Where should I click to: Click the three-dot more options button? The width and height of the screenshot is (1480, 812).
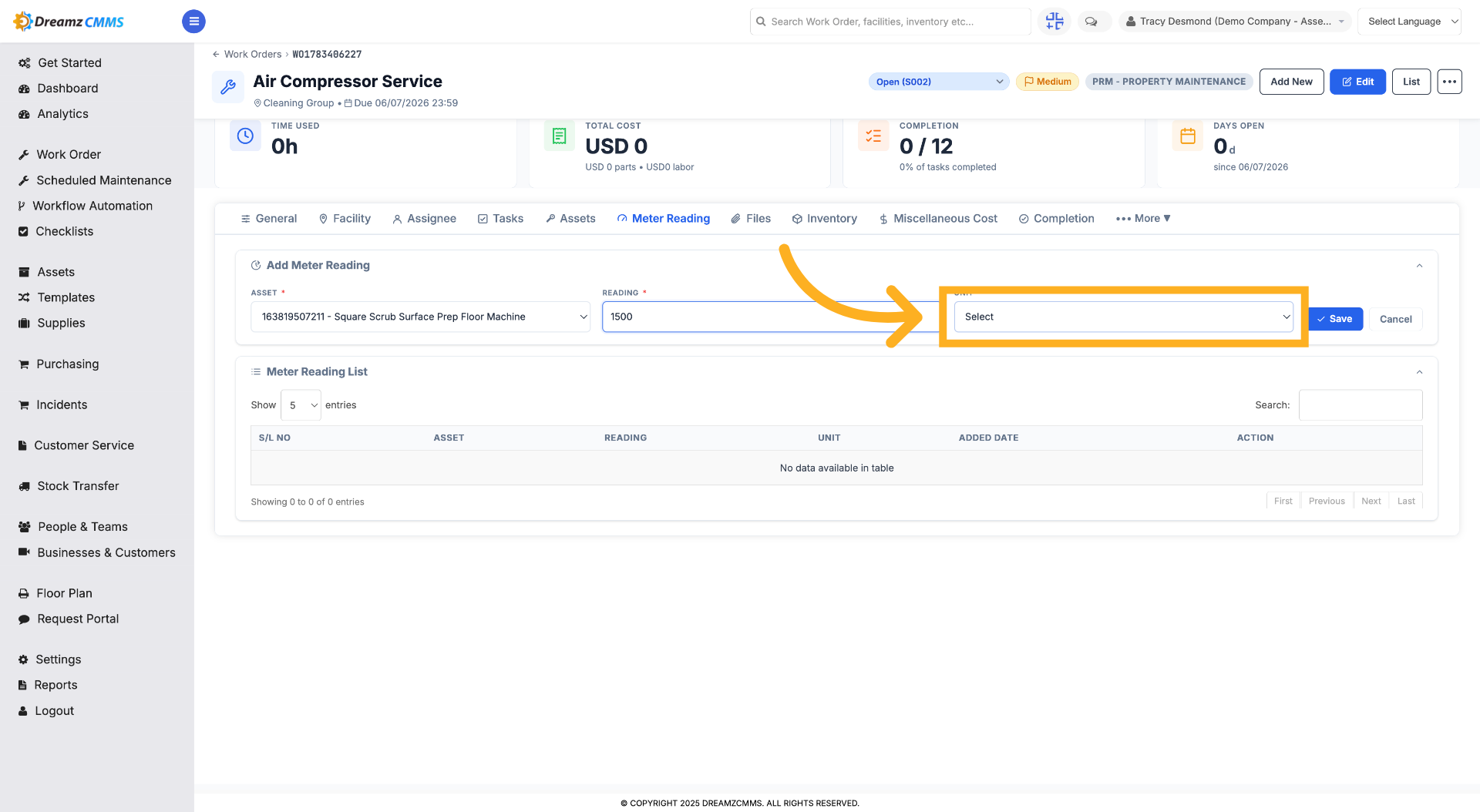point(1449,82)
